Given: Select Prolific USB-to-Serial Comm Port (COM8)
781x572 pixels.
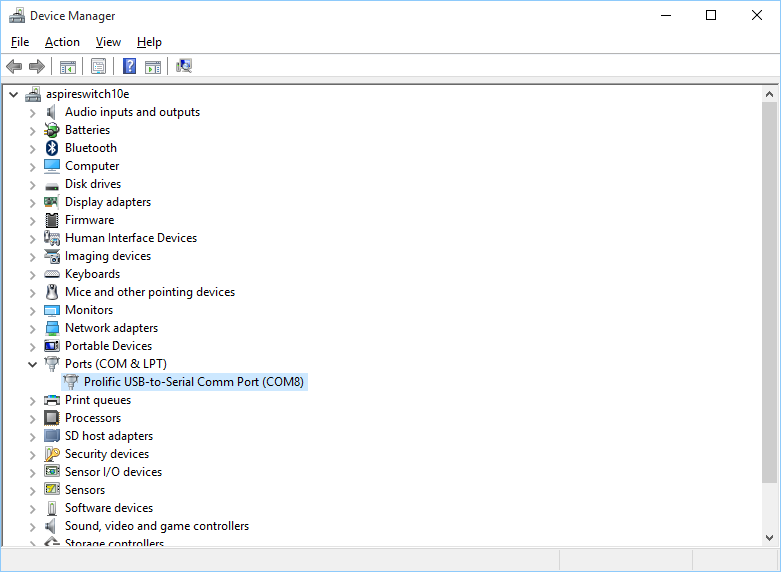Looking at the screenshot, I should [193, 382].
